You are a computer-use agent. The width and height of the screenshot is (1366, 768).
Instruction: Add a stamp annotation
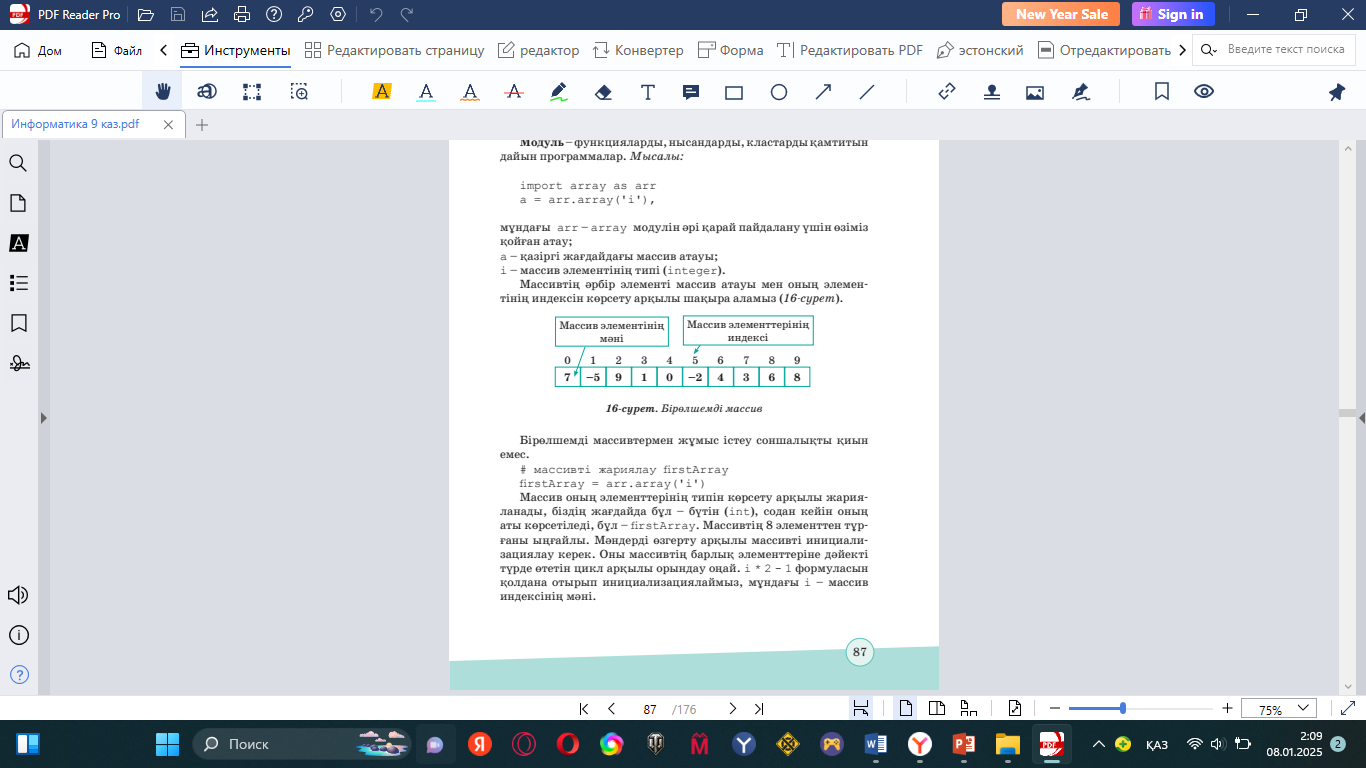[x=991, y=92]
